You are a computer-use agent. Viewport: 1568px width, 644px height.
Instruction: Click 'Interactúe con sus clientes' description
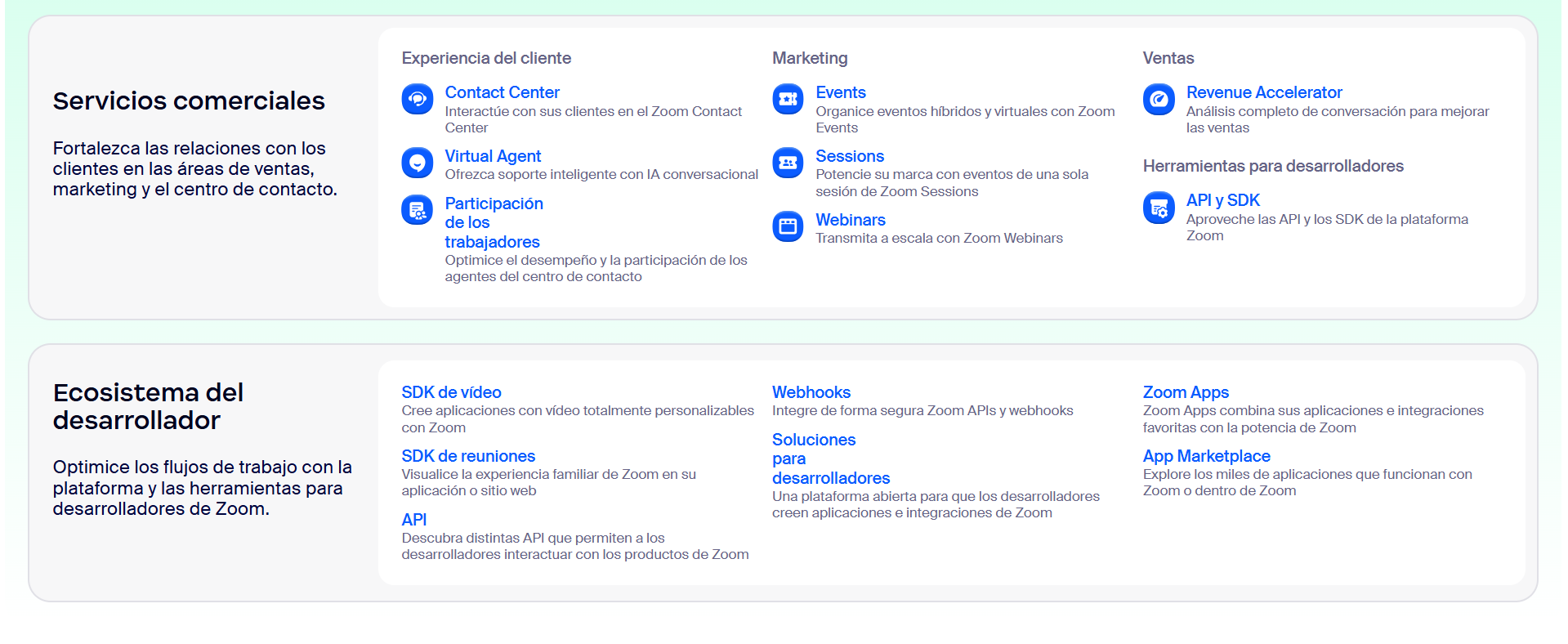593,119
